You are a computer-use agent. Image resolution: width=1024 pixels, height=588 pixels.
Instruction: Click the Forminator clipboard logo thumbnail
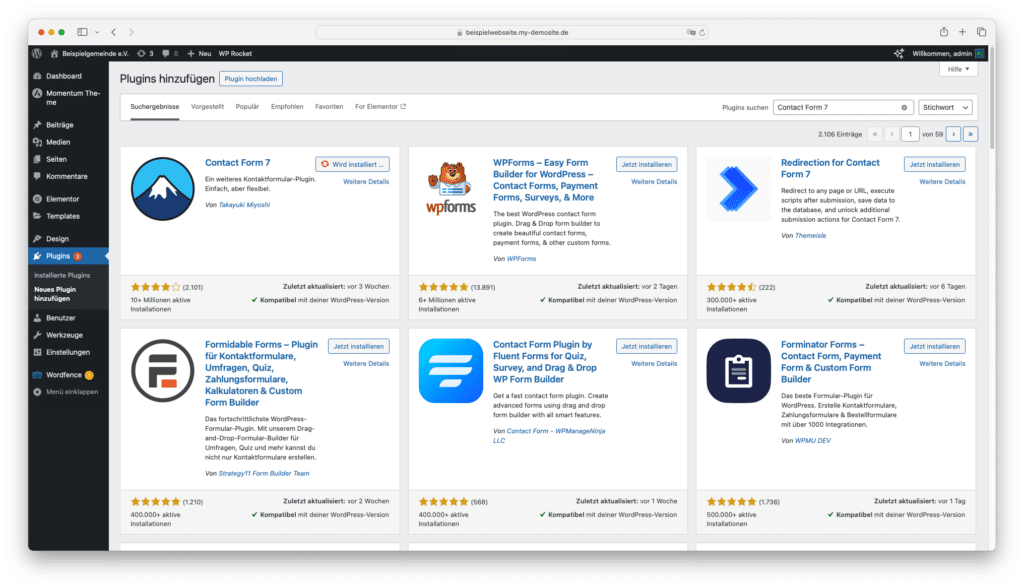coord(738,371)
